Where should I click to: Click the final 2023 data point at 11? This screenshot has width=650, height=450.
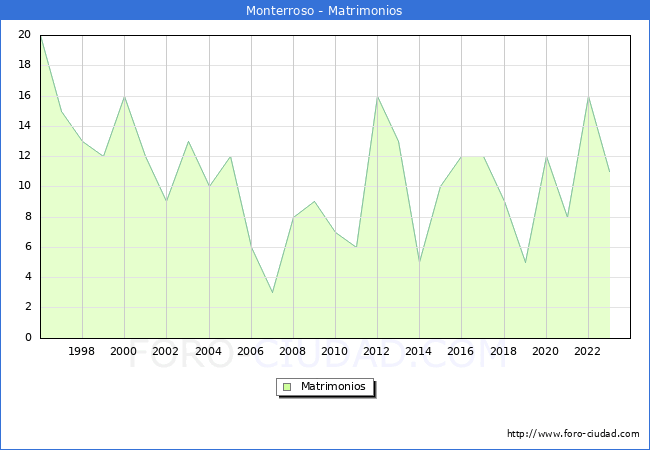609,172
